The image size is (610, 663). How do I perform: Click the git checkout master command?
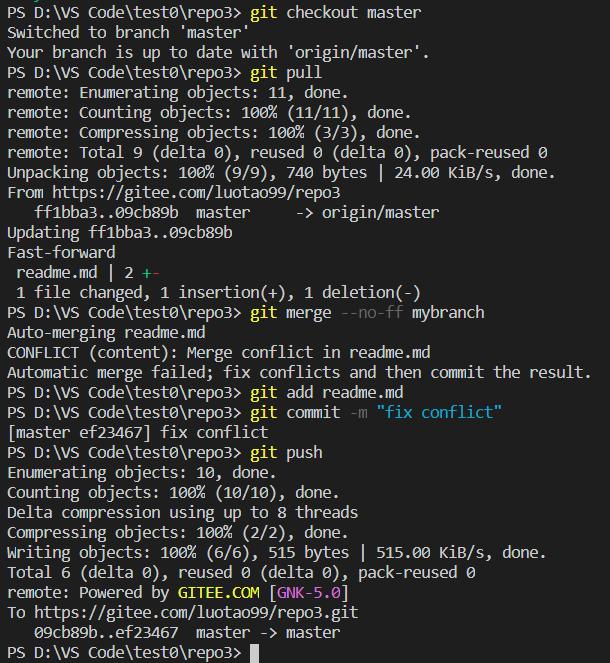(x=336, y=12)
